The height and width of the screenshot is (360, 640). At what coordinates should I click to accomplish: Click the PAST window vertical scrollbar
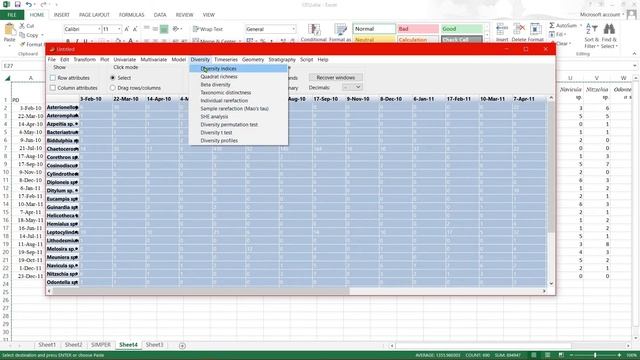click(x=551, y=167)
